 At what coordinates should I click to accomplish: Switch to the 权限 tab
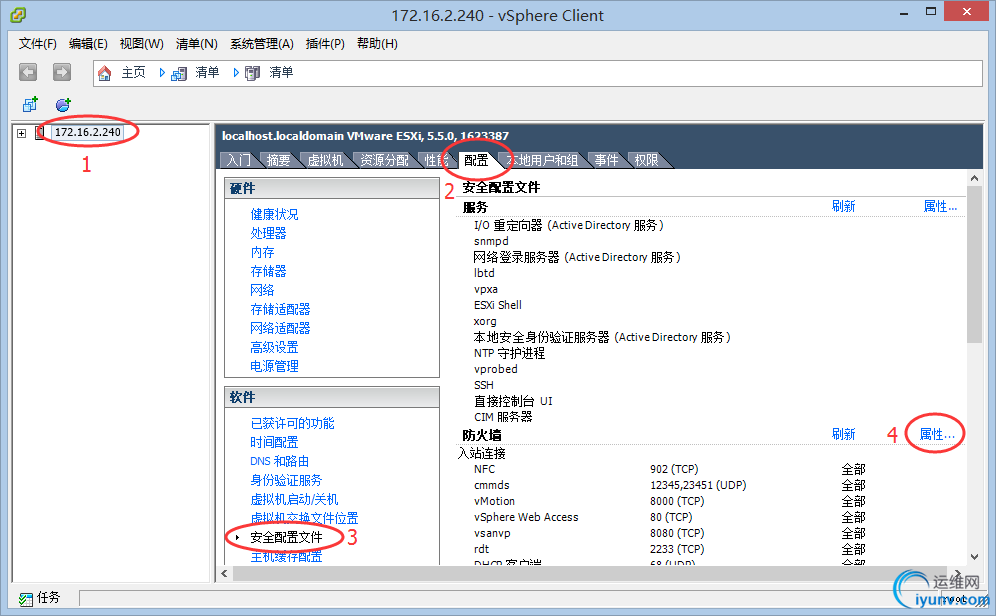point(646,160)
